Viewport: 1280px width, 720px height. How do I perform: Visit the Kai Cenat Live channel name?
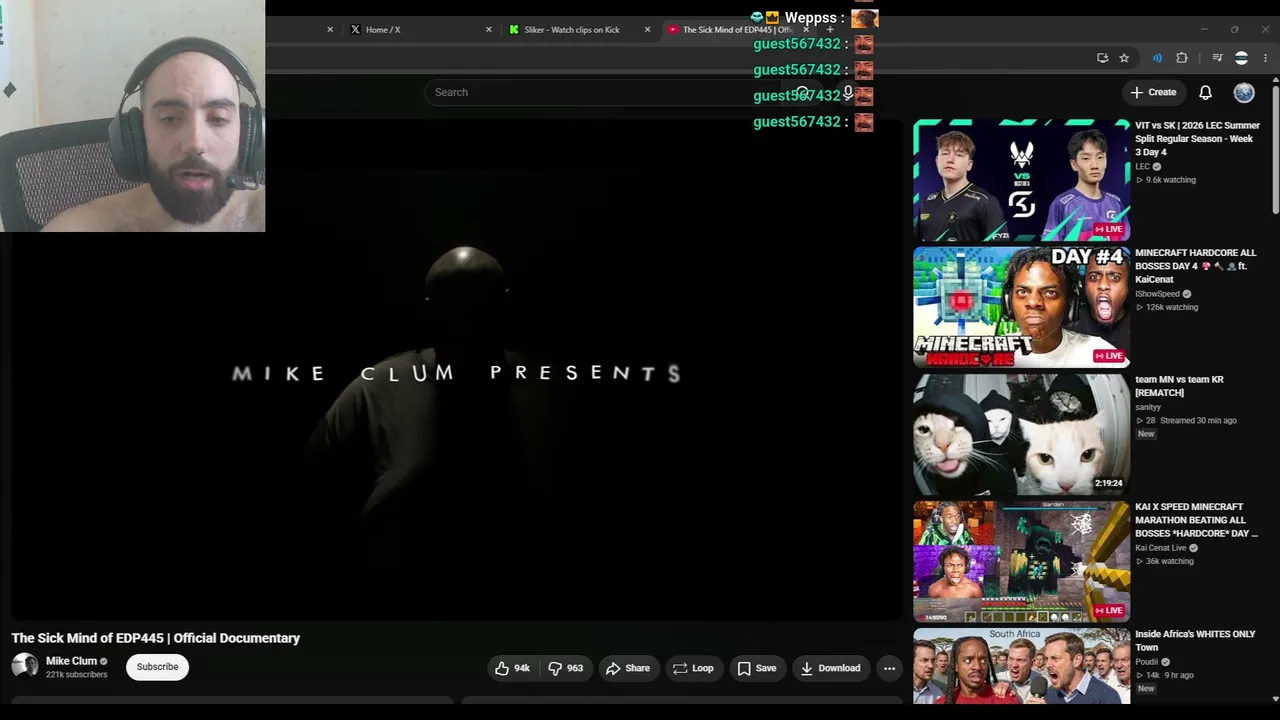(x=1160, y=548)
